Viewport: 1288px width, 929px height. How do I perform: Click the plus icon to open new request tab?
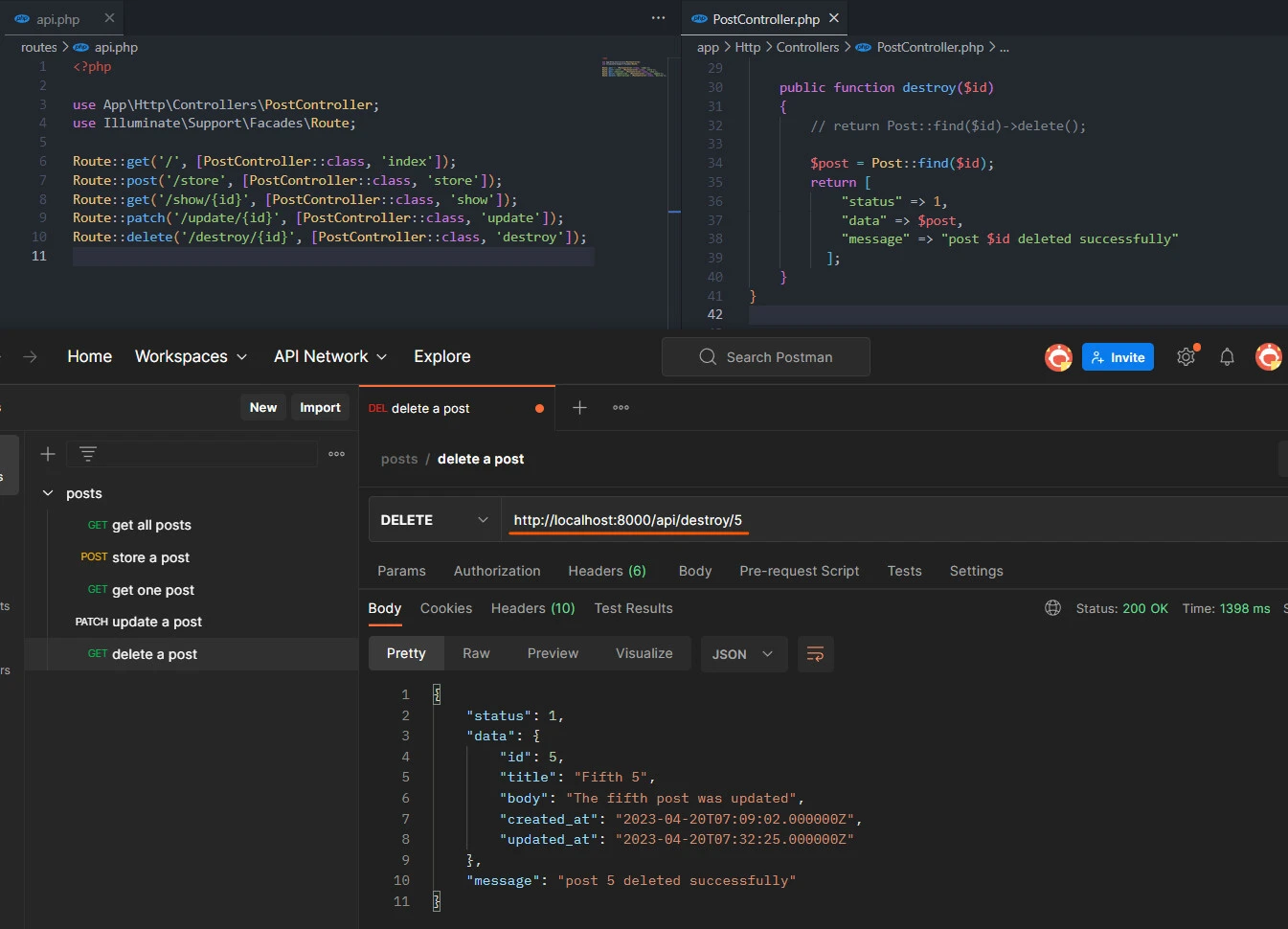point(579,408)
